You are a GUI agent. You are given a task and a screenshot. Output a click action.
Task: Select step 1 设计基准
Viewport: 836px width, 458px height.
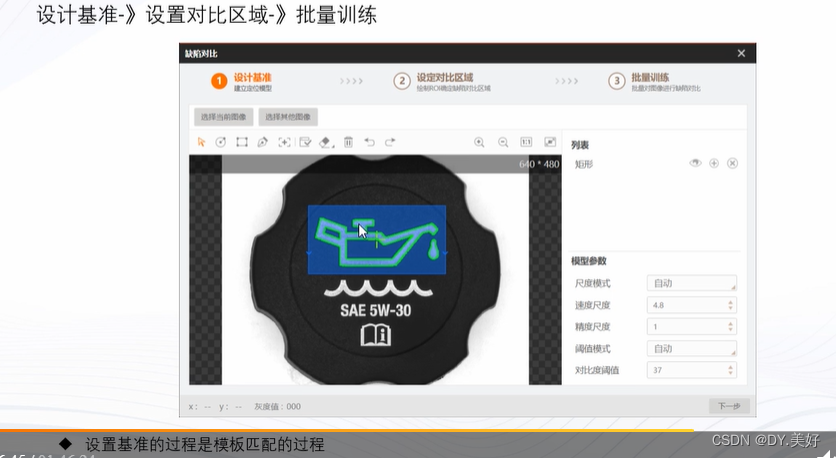tap(242, 81)
